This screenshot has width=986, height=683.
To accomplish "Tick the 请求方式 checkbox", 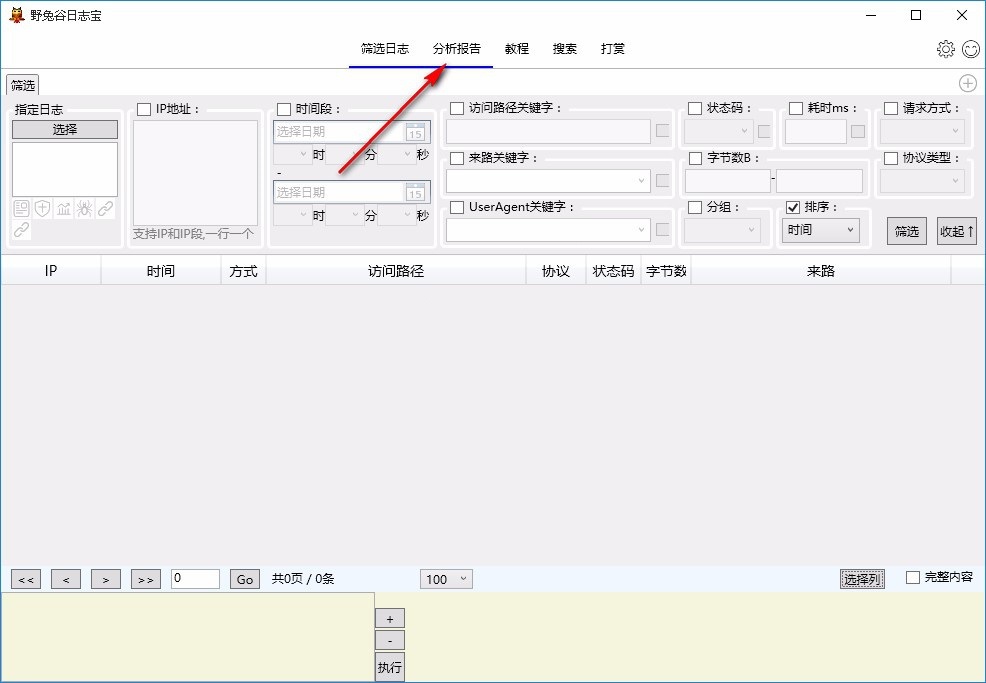I will tap(891, 108).
